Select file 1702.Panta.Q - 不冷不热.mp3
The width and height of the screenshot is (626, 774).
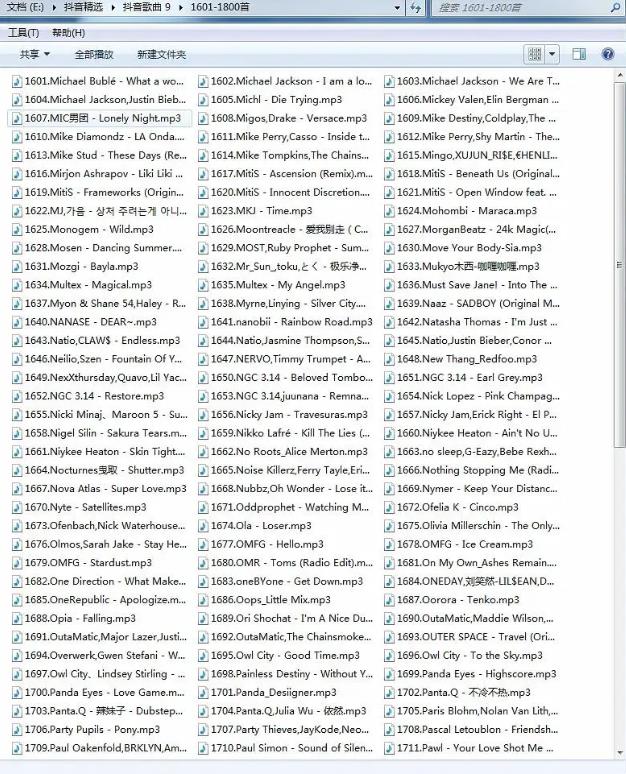coord(458,693)
